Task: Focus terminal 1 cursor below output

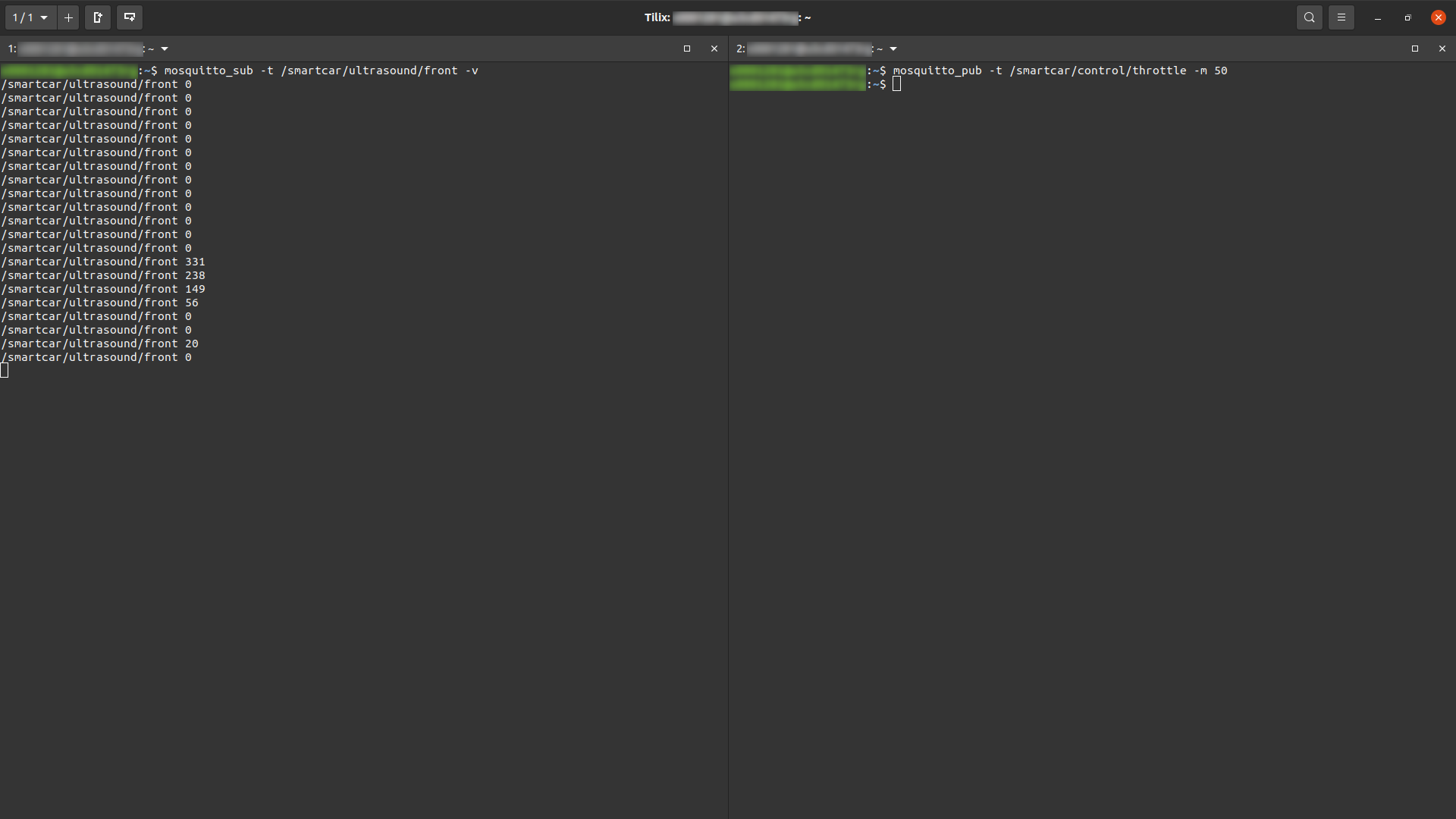Action: pos(5,370)
